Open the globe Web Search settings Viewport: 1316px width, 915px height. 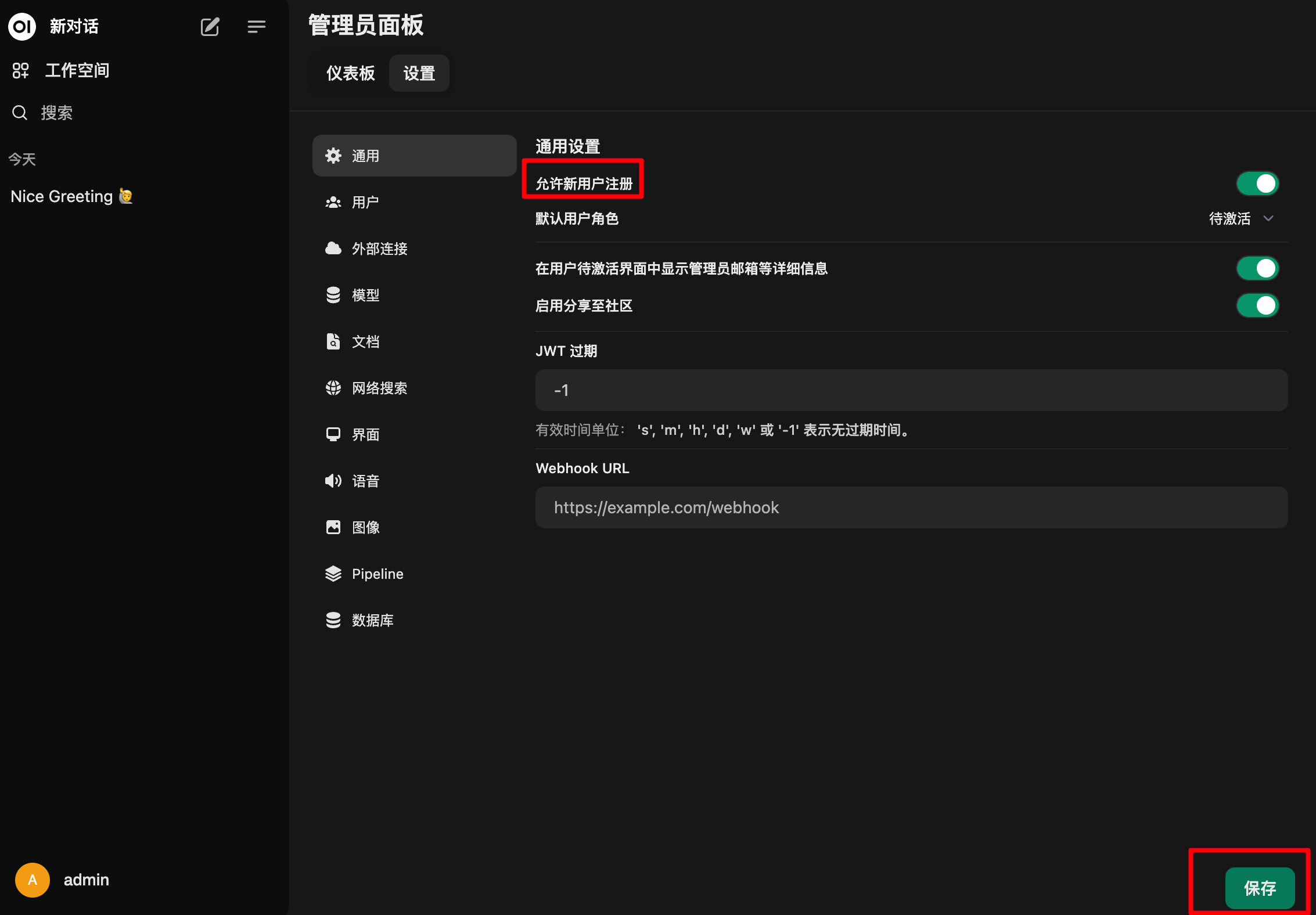333,388
